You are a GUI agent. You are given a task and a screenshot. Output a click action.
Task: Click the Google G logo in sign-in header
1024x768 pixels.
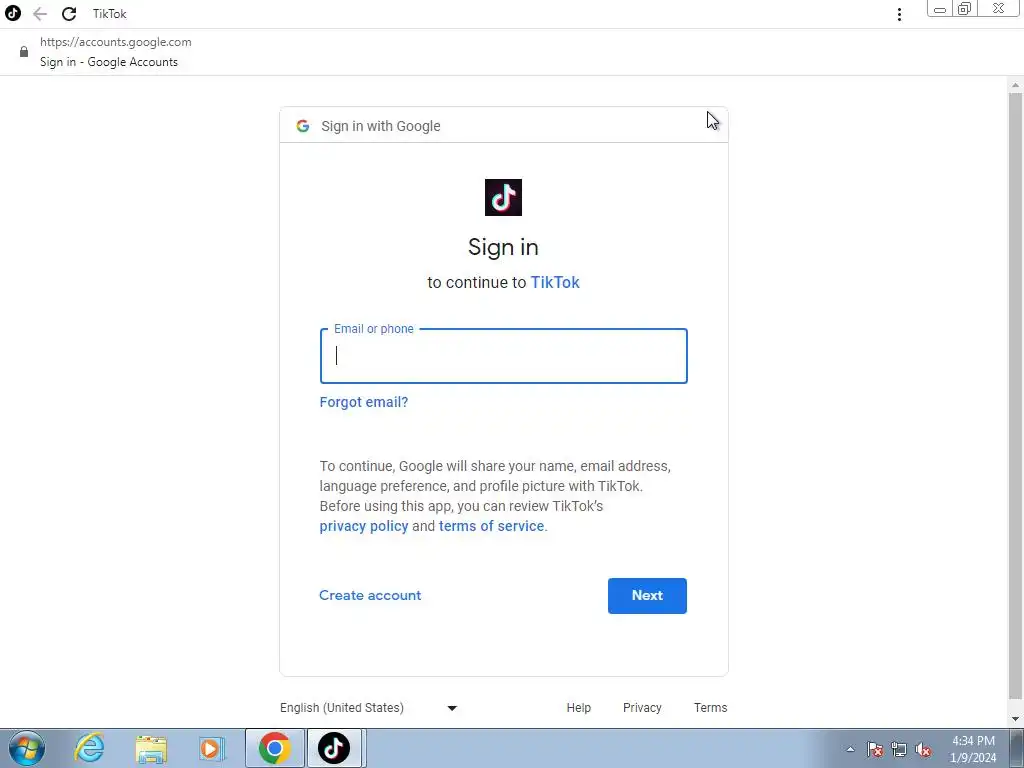(x=302, y=126)
